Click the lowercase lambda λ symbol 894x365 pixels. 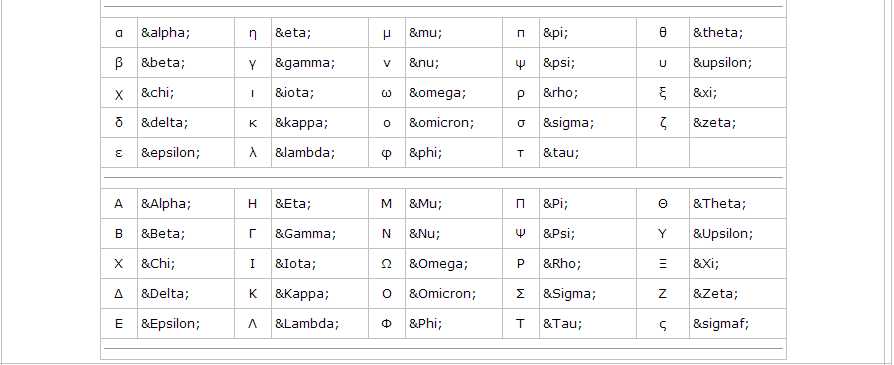[253, 153]
